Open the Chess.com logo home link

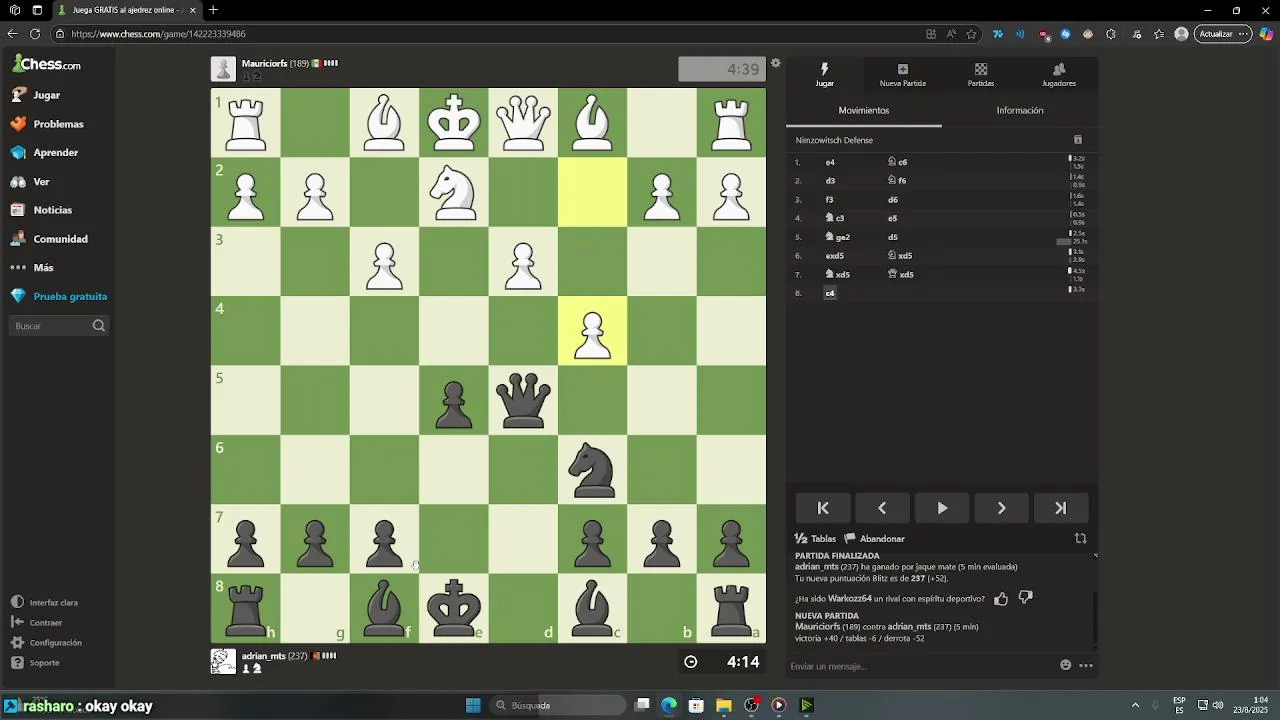(x=47, y=65)
